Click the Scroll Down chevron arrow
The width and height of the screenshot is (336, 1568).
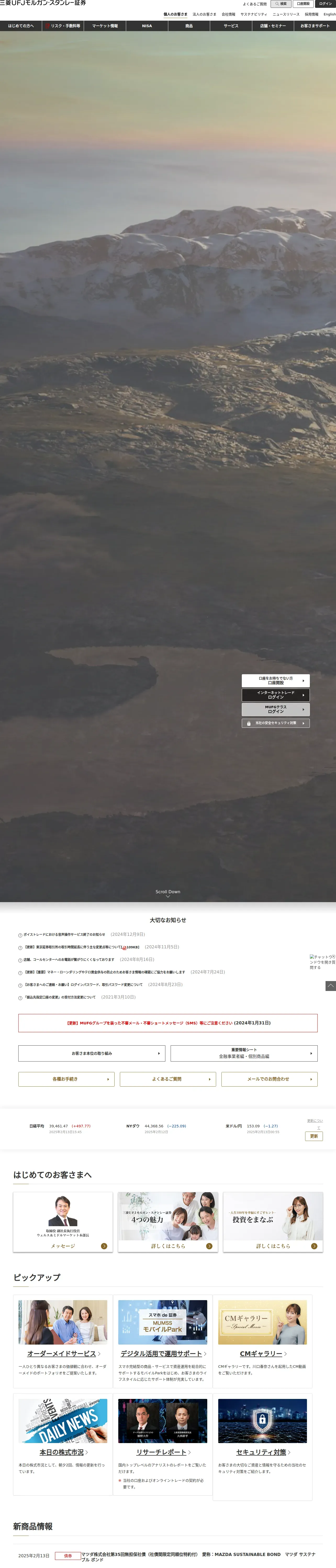(x=168, y=897)
